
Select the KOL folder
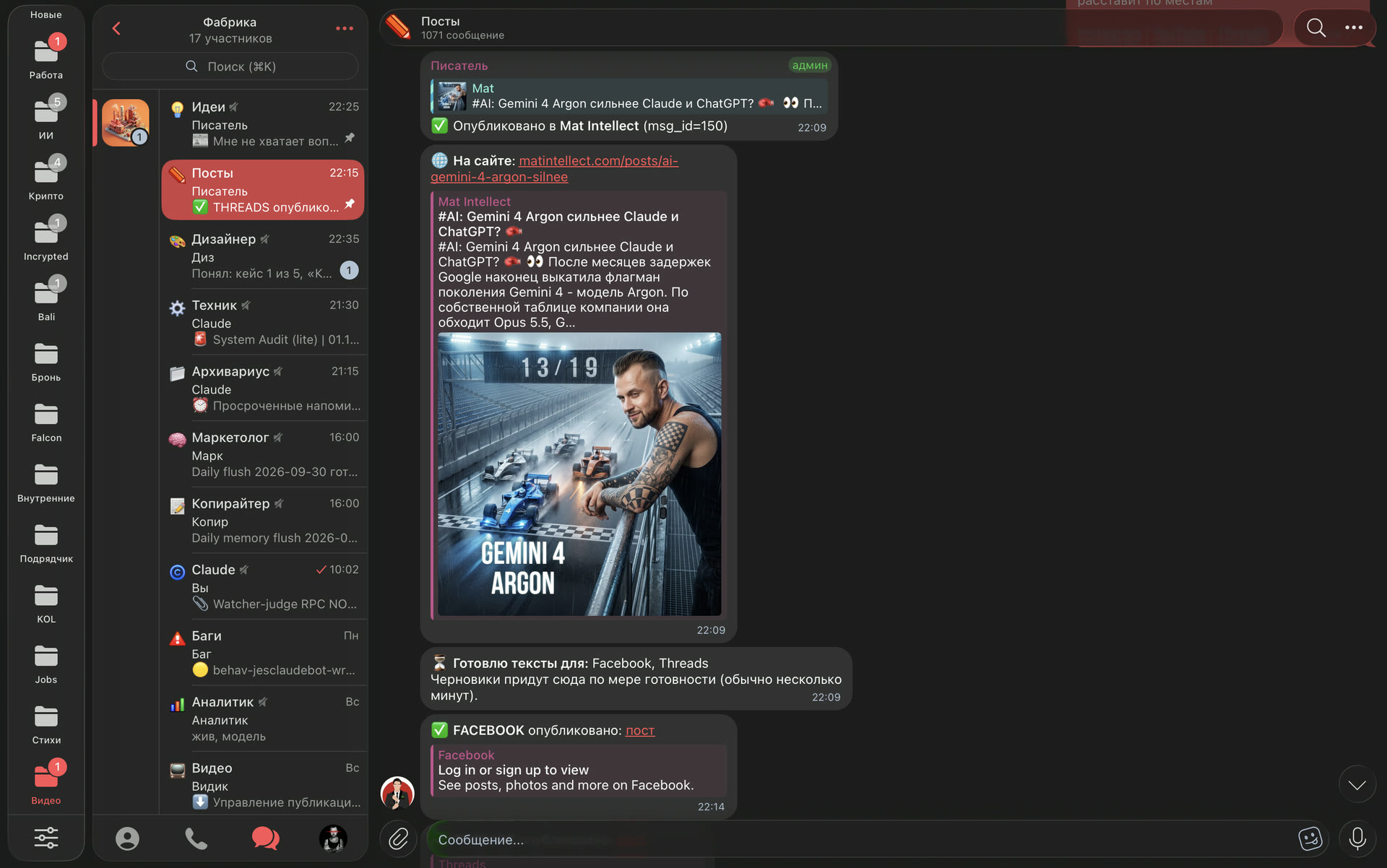pyautogui.click(x=46, y=602)
